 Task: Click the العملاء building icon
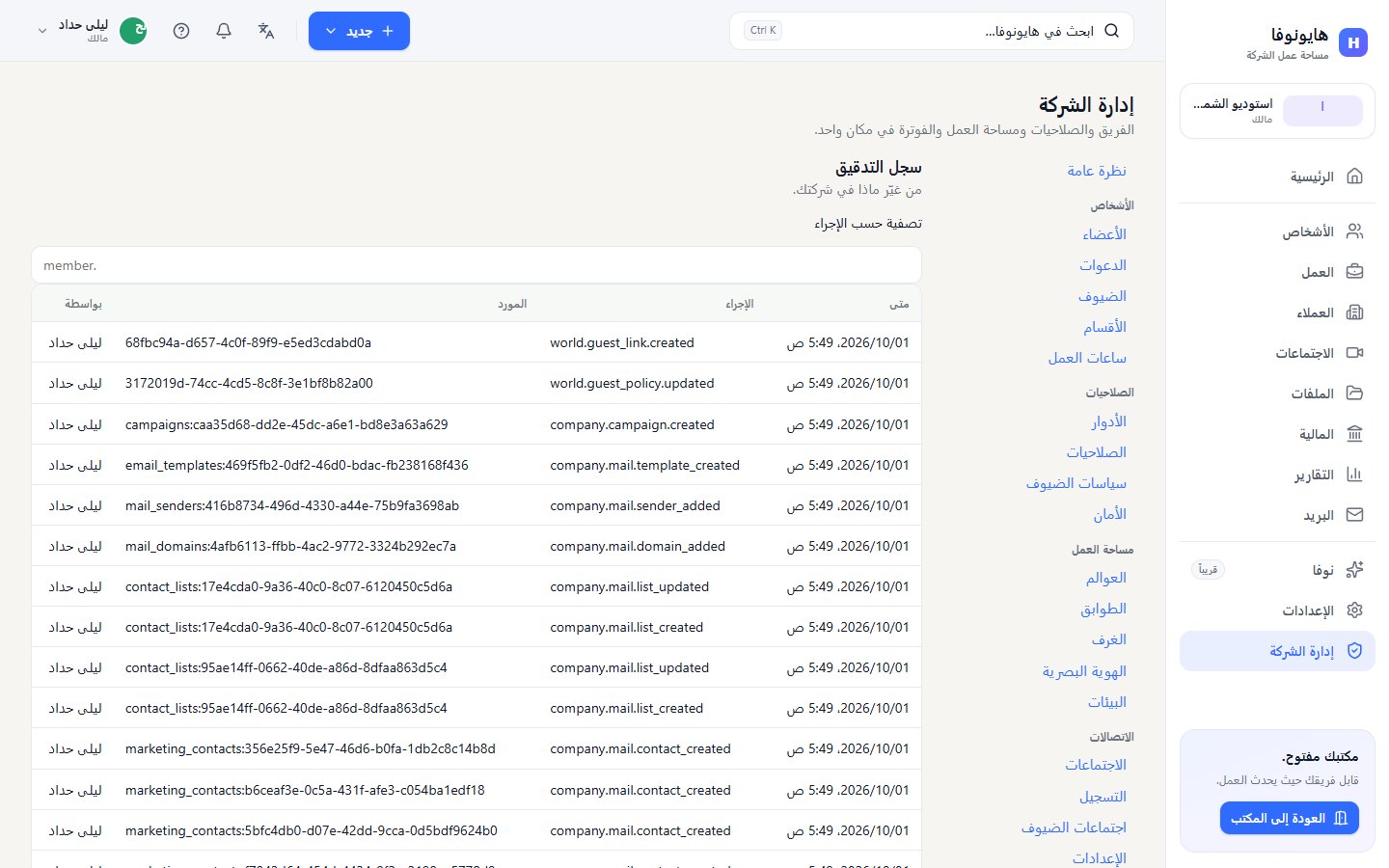[x=1354, y=312]
